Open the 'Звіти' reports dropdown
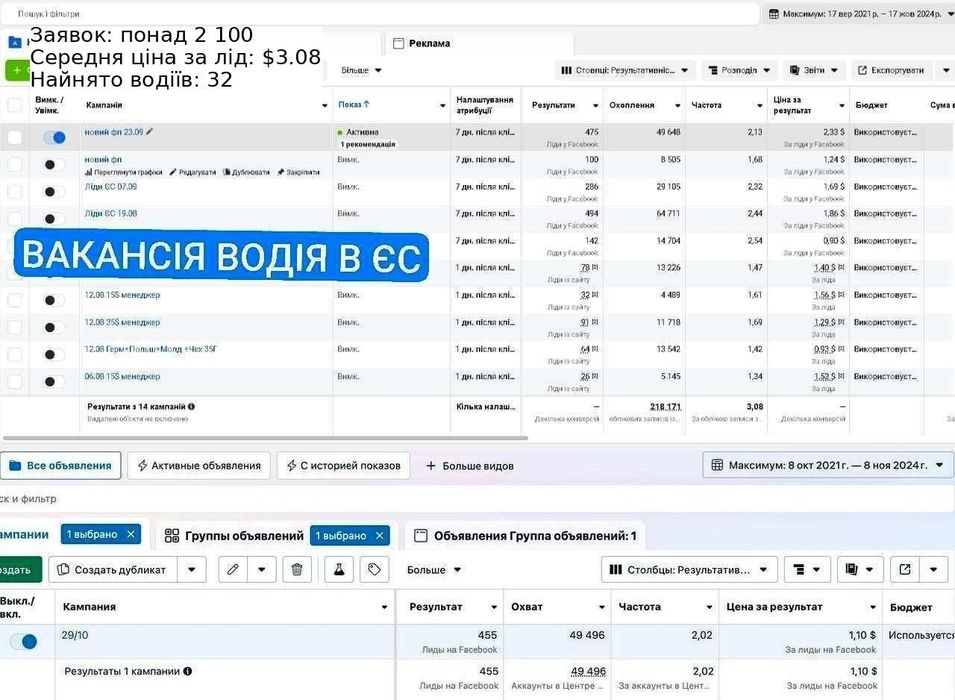 click(x=813, y=70)
